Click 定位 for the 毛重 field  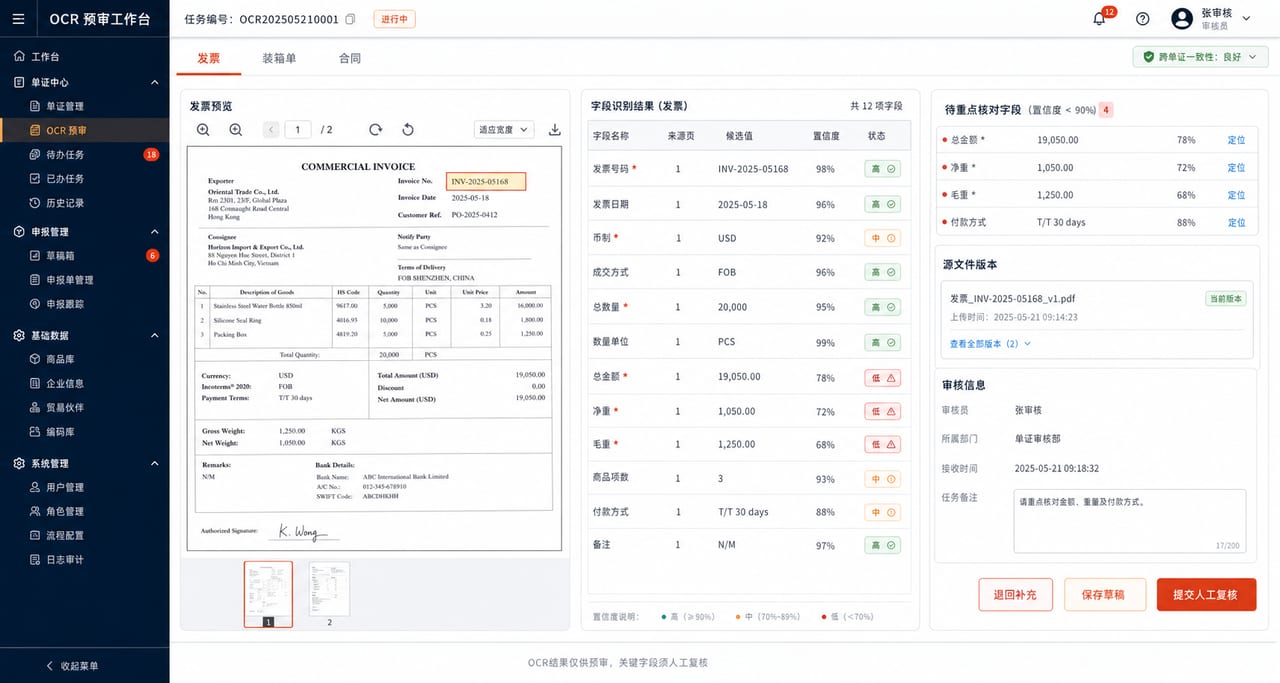pyautogui.click(x=1236, y=195)
